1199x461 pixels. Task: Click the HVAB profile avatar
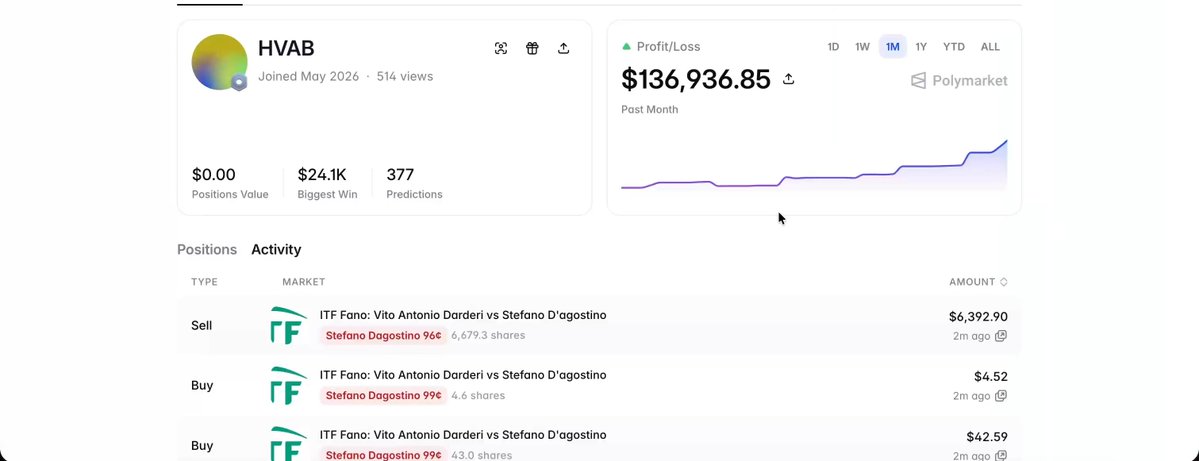coord(219,62)
